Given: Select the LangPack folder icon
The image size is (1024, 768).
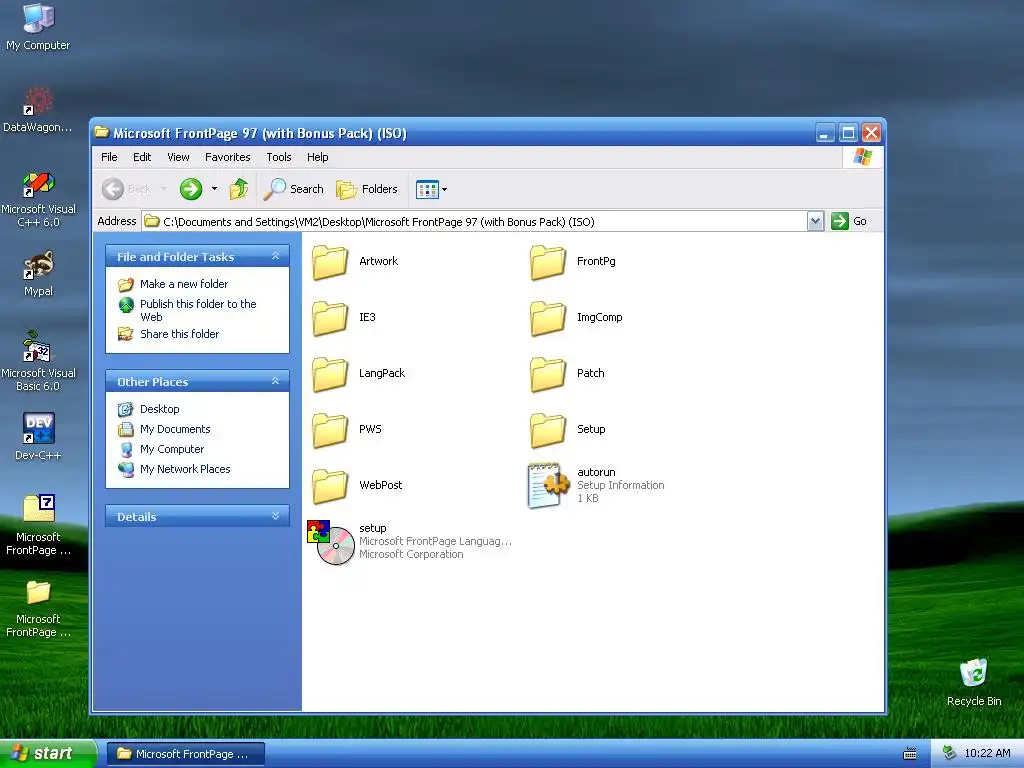Looking at the screenshot, I should coord(330,374).
